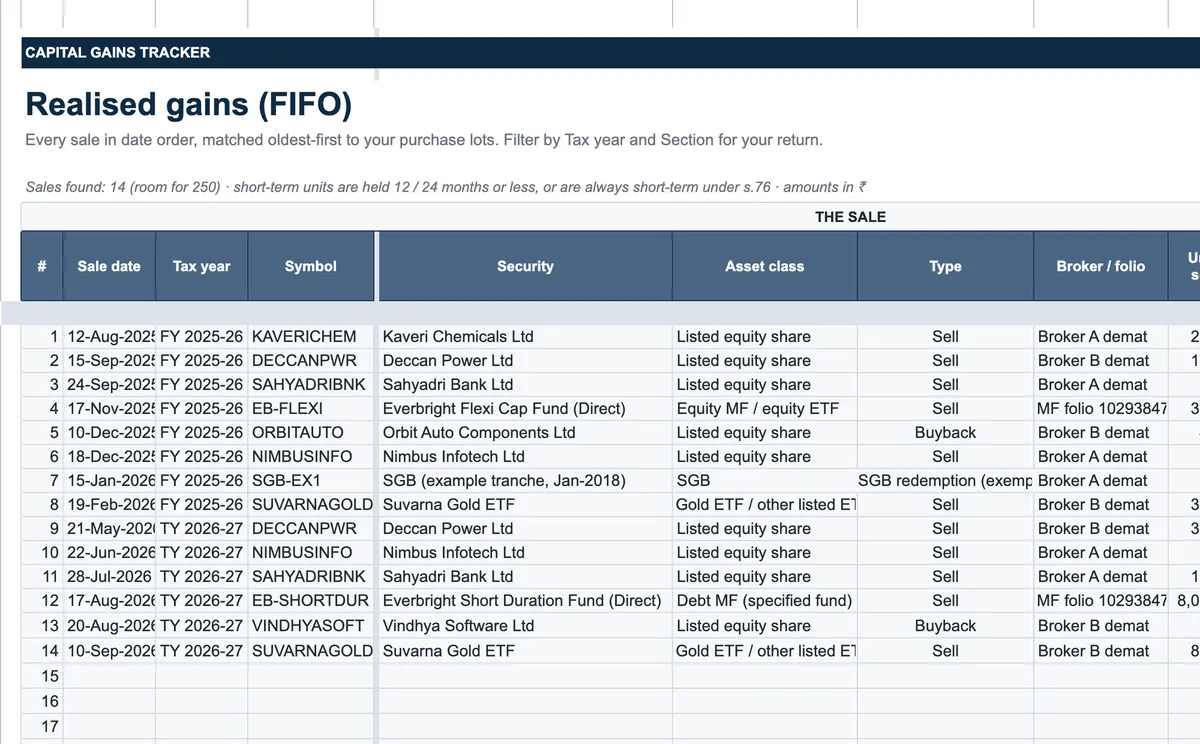This screenshot has width=1200, height=744.
Task: Click the sale date 12-Aug-2025 cell
Action: pos(109,337)
